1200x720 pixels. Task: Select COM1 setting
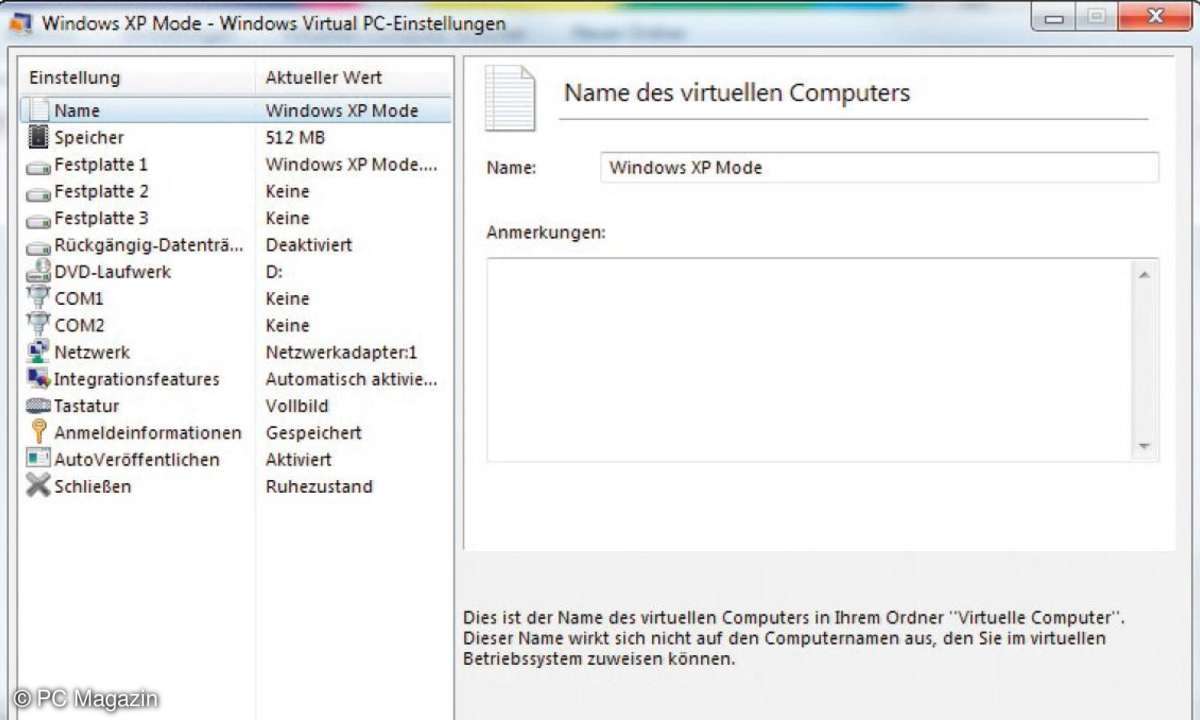pos(79,299)
